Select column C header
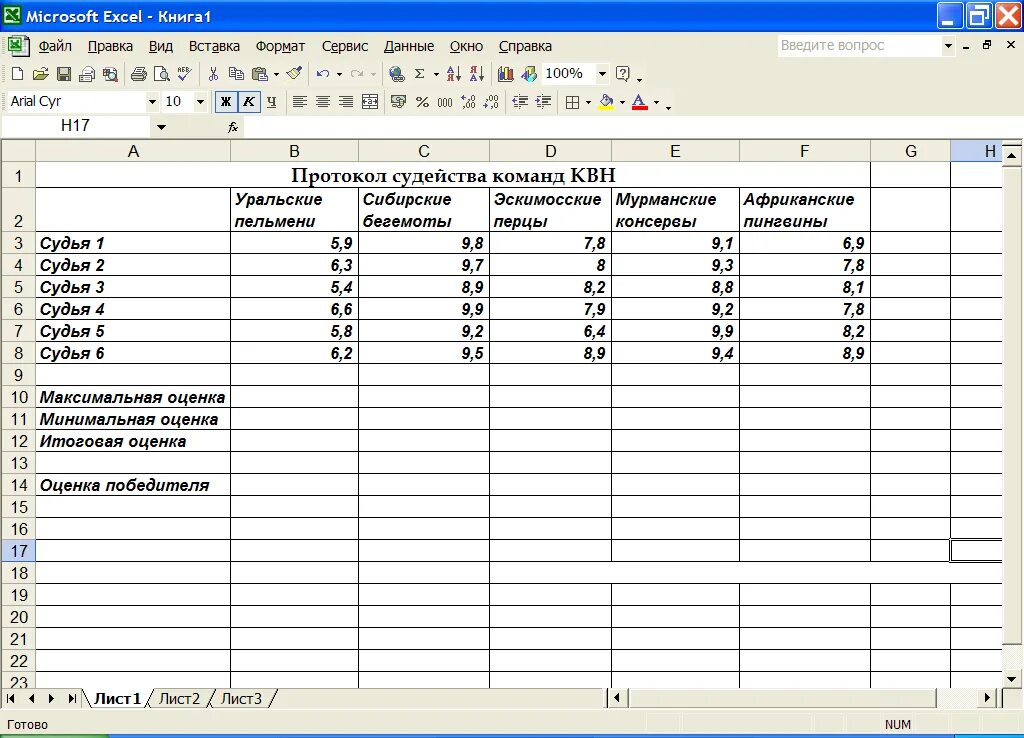The image size is (1024, 738). (424, 152)
